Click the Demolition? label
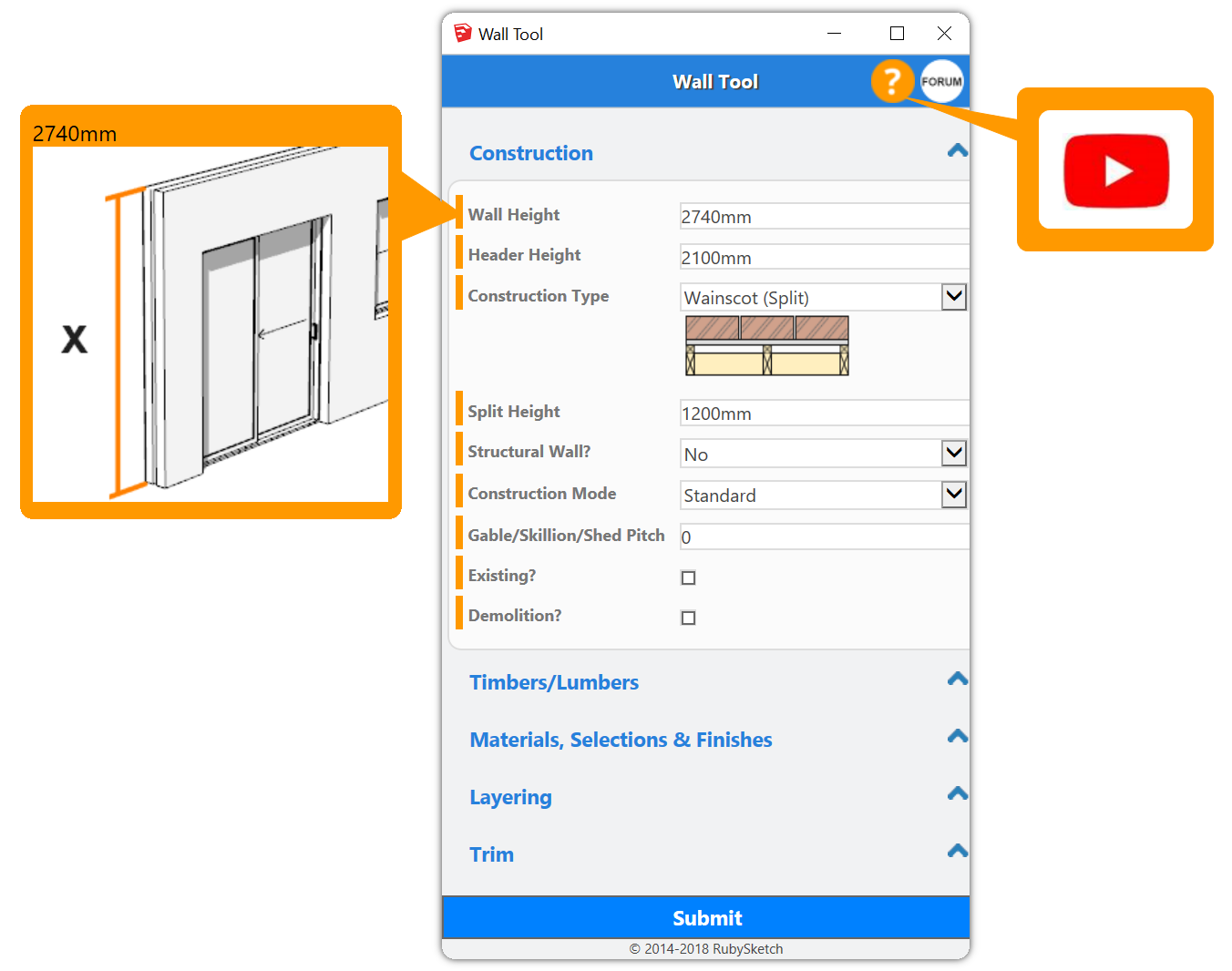 [x=515, y=616]
